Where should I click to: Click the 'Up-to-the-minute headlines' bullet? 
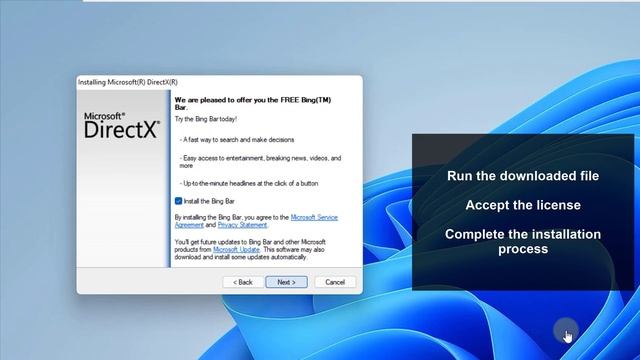tap(249, 183)
